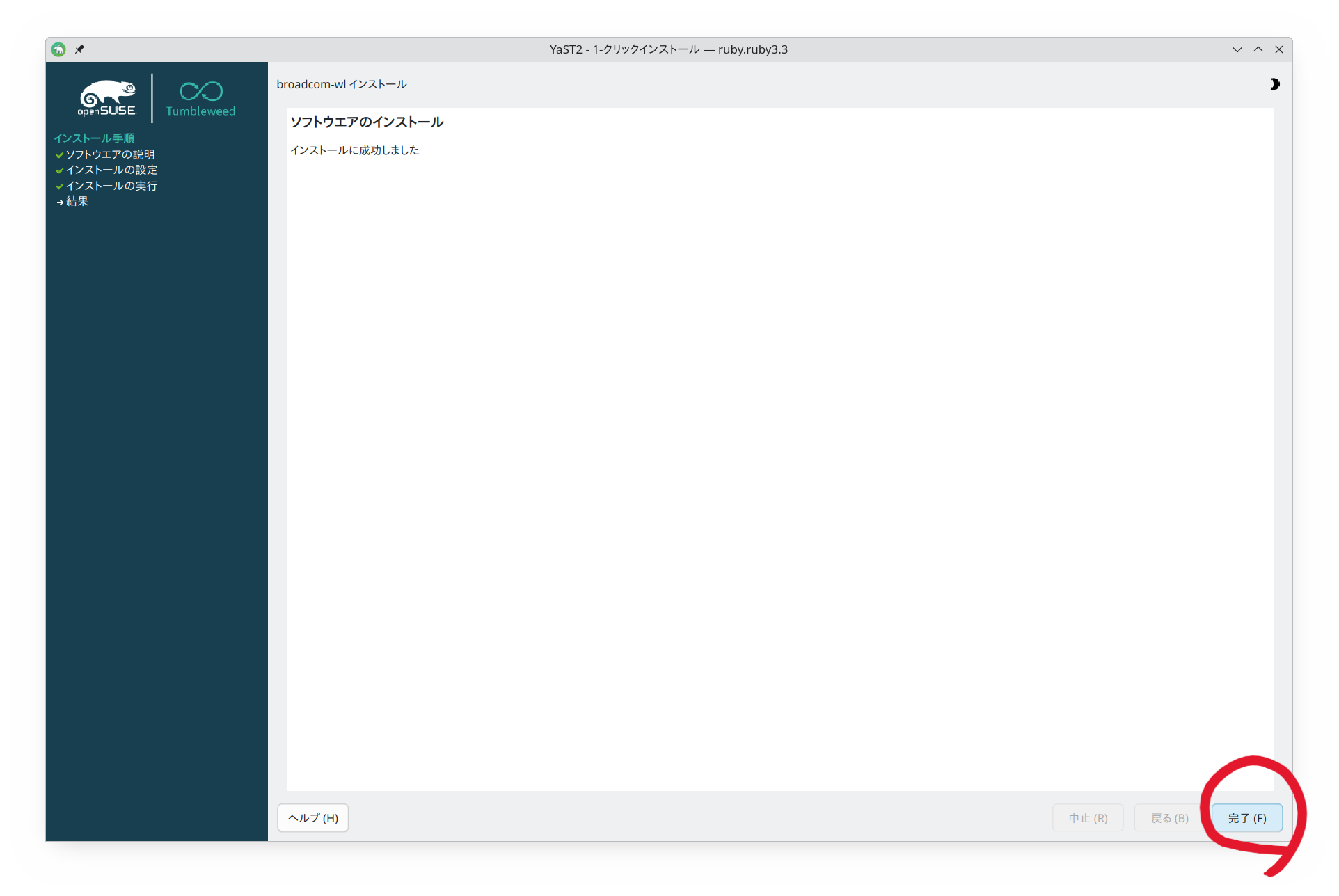Open help with ヘルプ (H) button

[x=313, y=818]
